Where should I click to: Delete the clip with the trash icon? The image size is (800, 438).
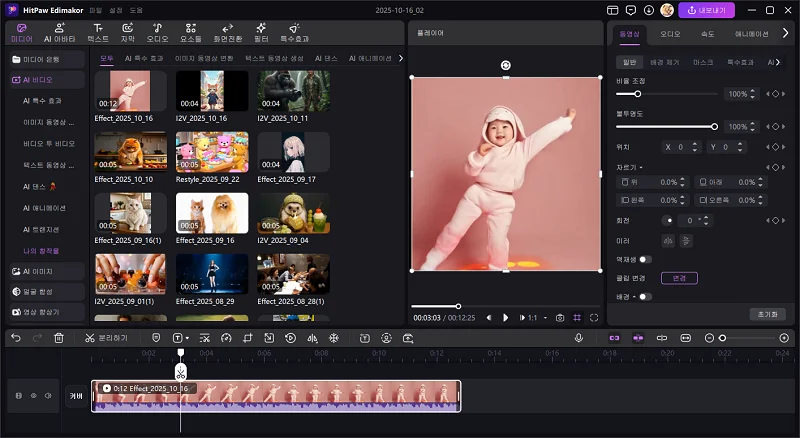pos(59,338)
